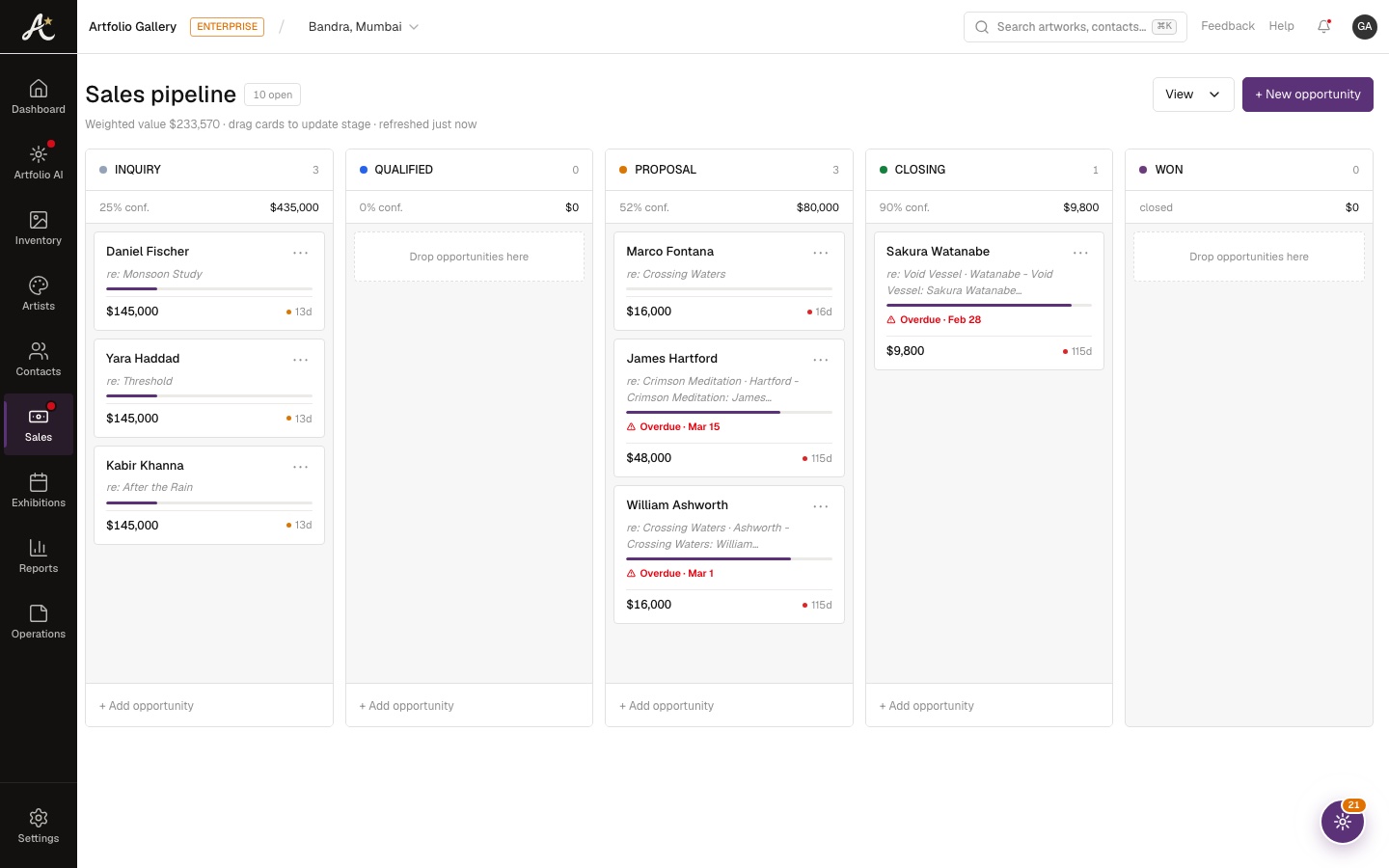Viewport: 1389px width, 868px height.
Task: Open Yara Haddad opportunity name
Action: (143, 359)
